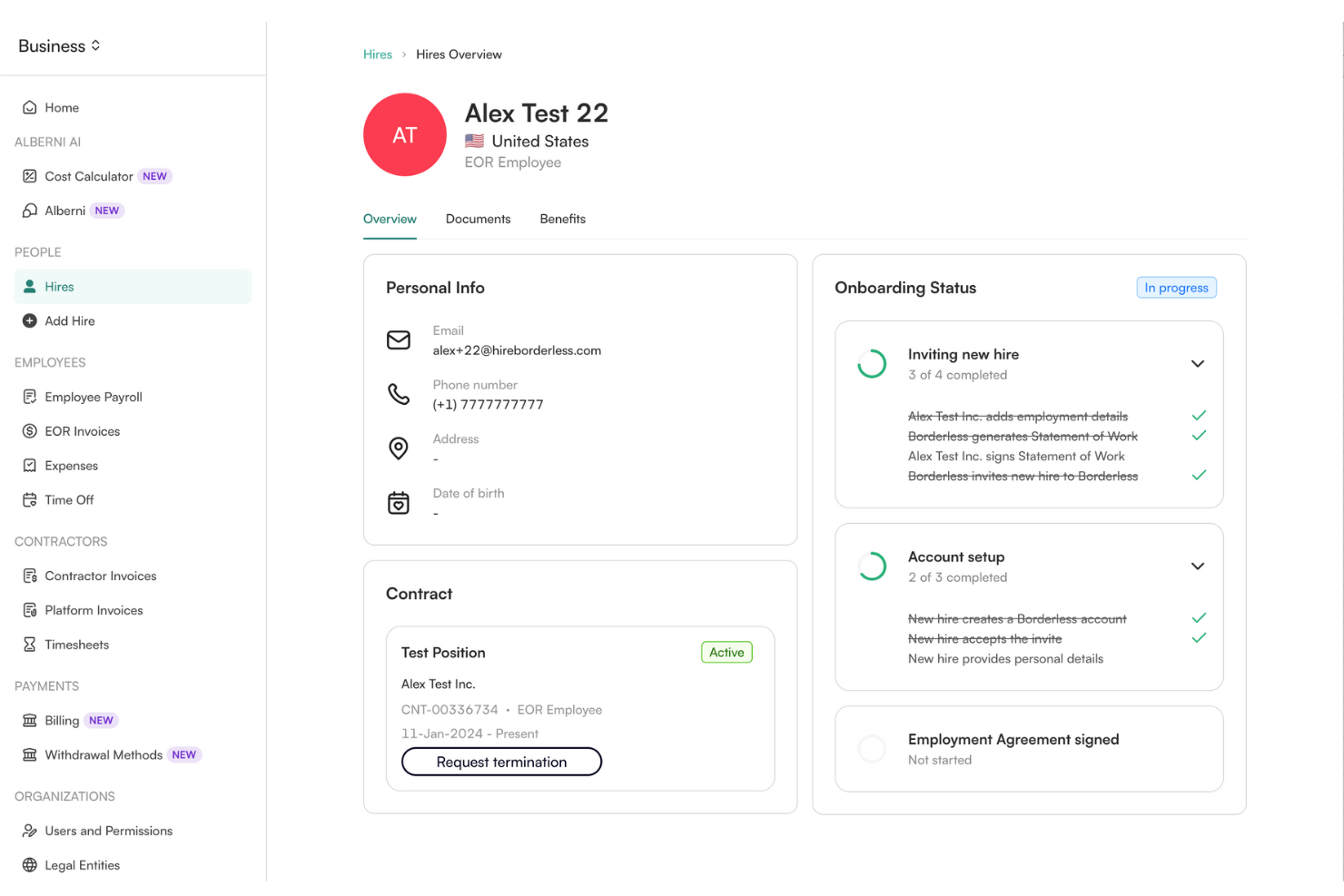Switch to the Documents tab
This screenshot has width=1344, height=896.
pyautogui.click(x=478, y=219)
